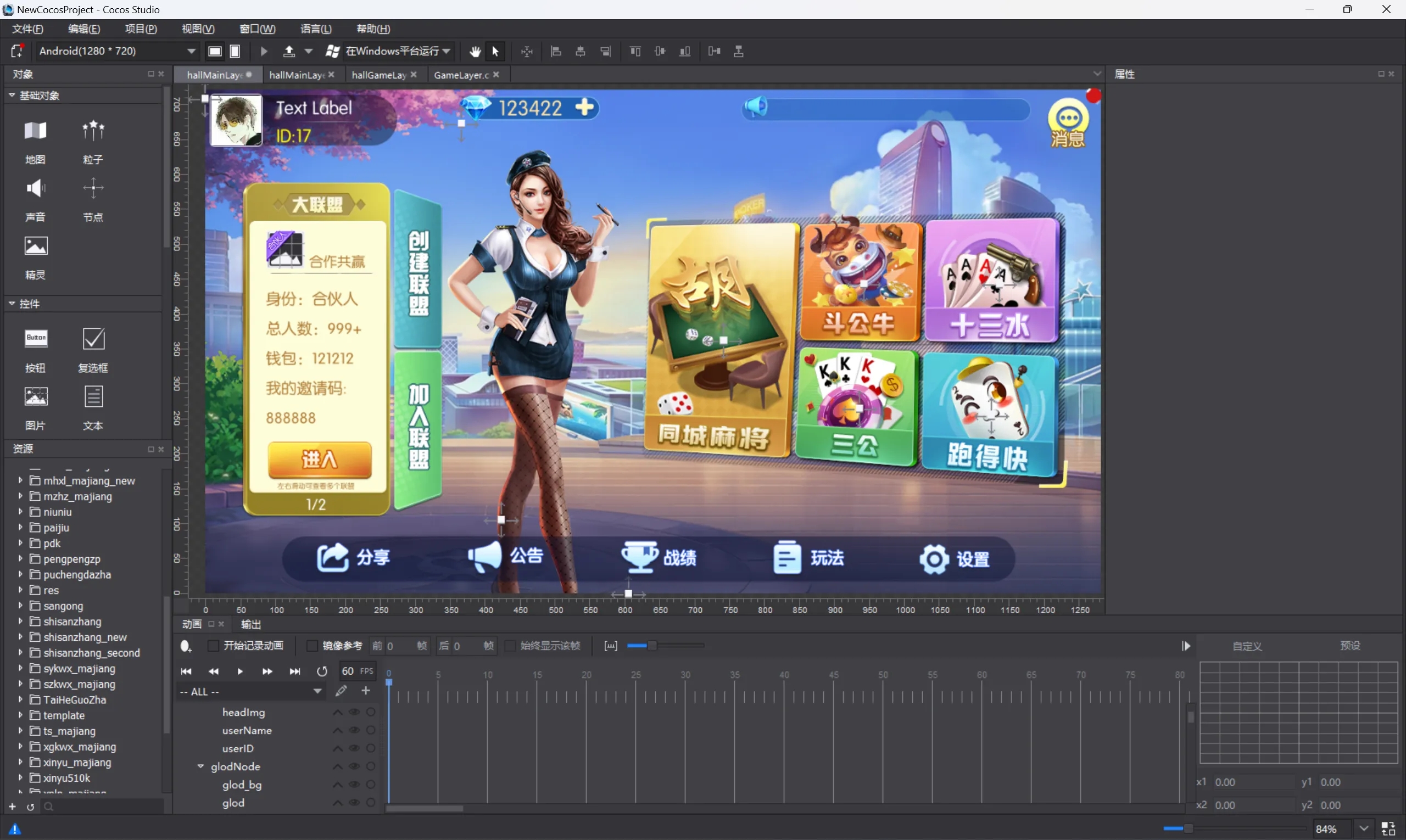Click the align top toolbar icon
Image resolution: width=1406 pixels, height=840 pixels.
635,52
